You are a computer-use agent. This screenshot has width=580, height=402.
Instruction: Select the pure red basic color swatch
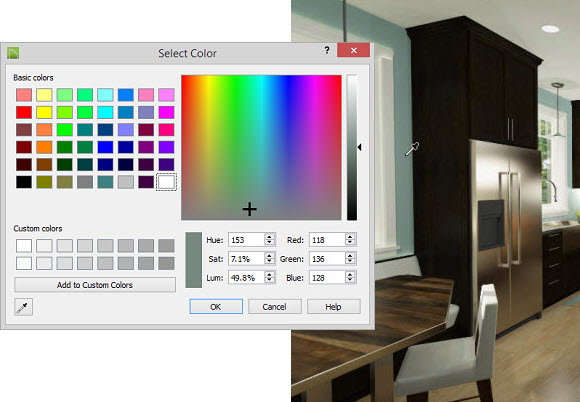(24, 112)
